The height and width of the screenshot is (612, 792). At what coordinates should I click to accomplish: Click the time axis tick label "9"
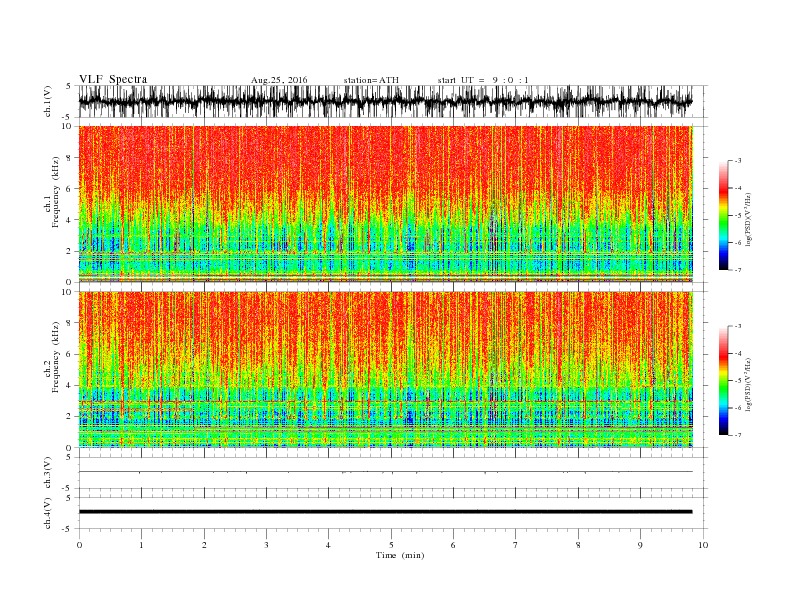[x=640, y=545]
